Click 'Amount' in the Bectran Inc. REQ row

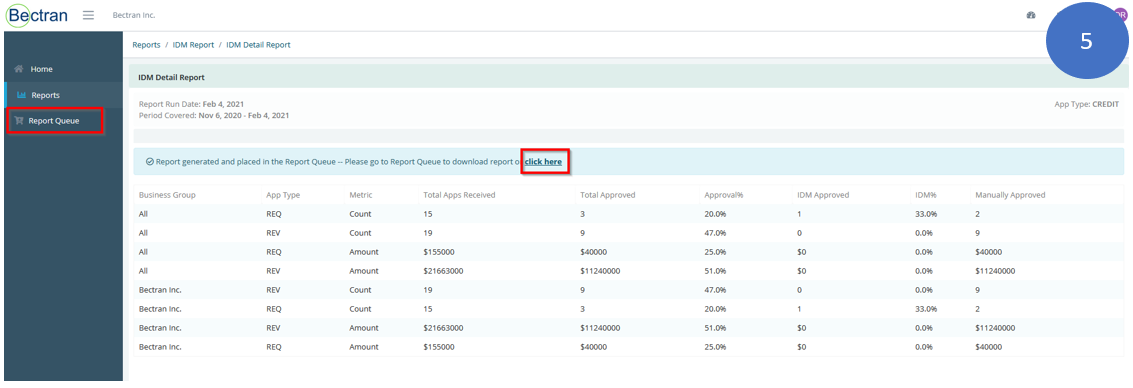coord(363,347)
